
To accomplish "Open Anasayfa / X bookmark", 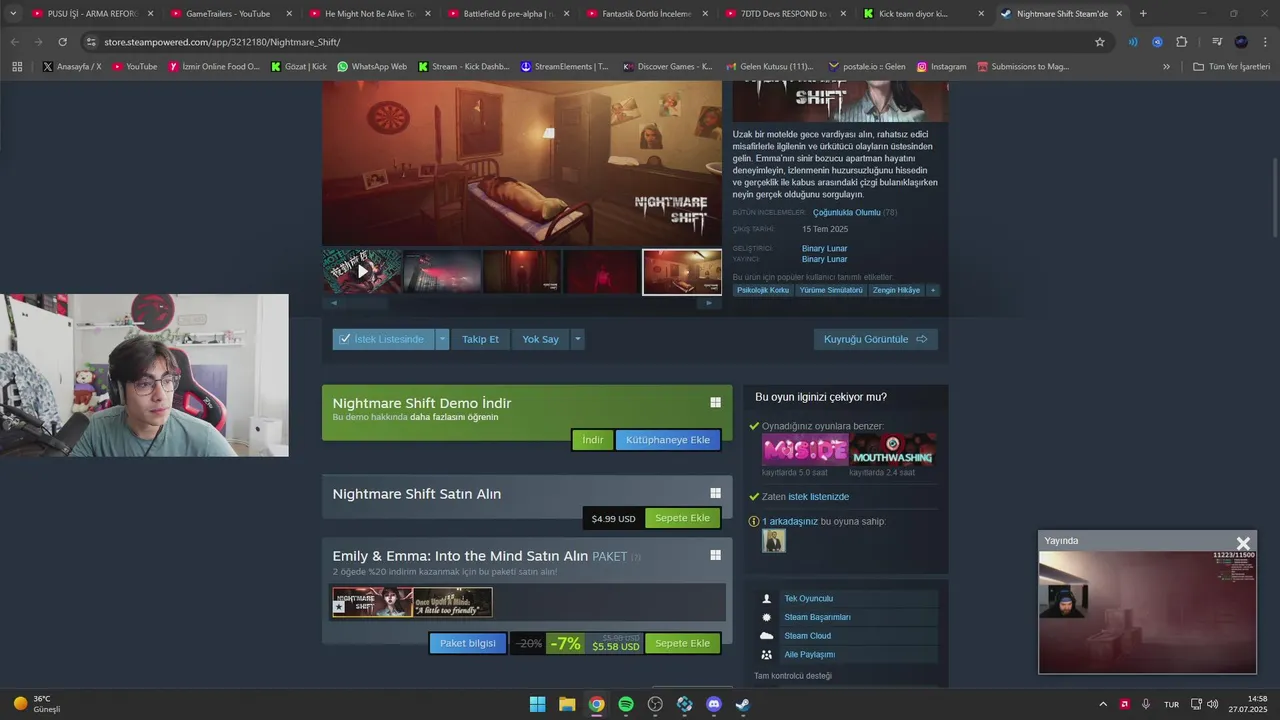I will pos(72,66).
